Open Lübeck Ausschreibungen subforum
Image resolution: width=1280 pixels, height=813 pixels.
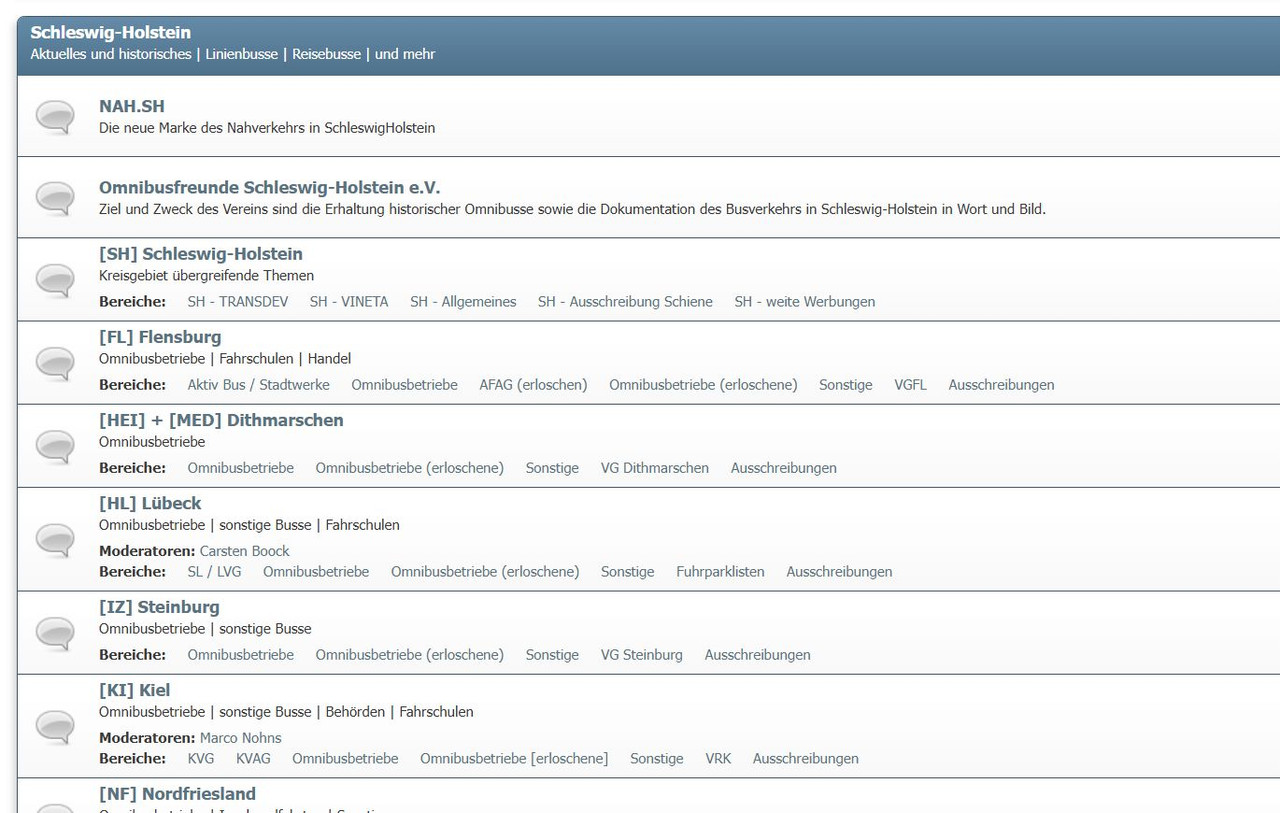[839, 571]
